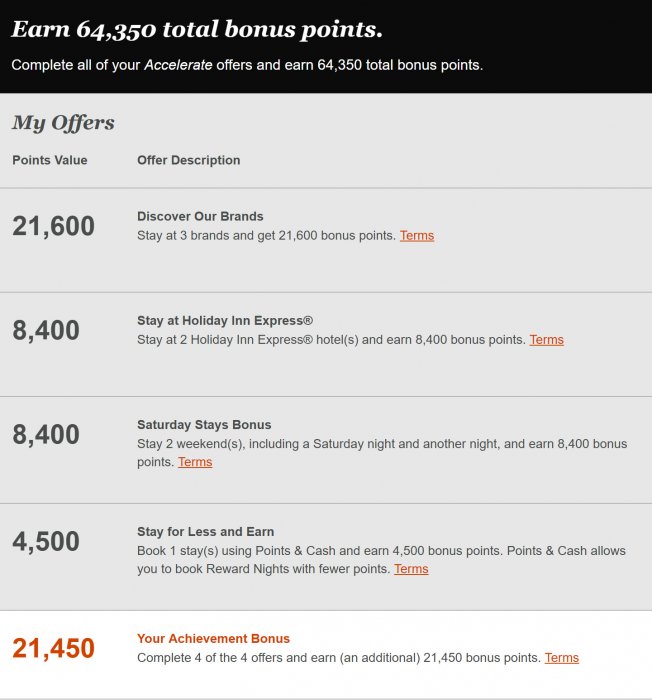
Task: Select the Stay at Holiday Inn Express® title
Action: tap(225, 321)
